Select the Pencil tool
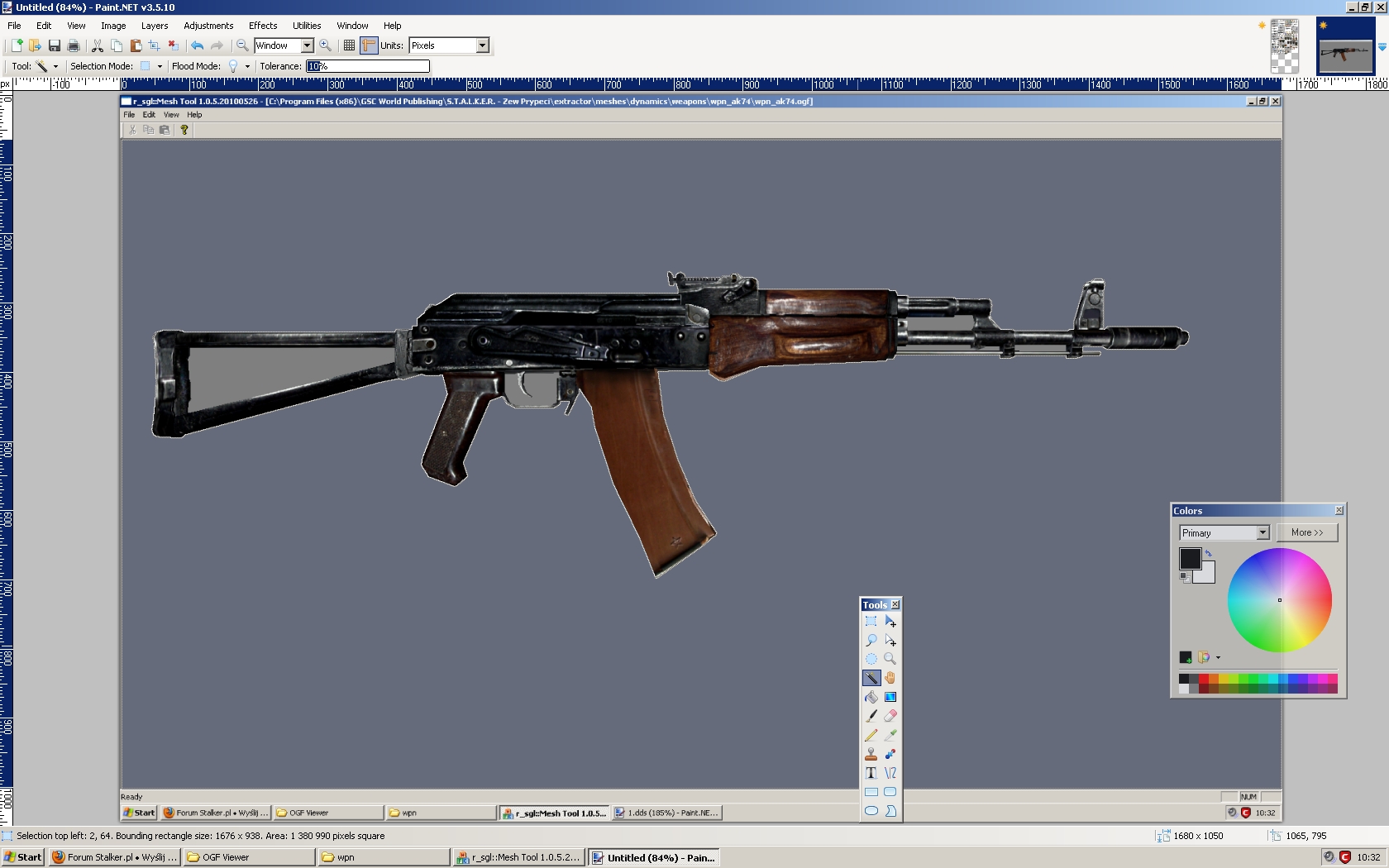The width and height of the screenshot is (1389, 868). (871, 735)
